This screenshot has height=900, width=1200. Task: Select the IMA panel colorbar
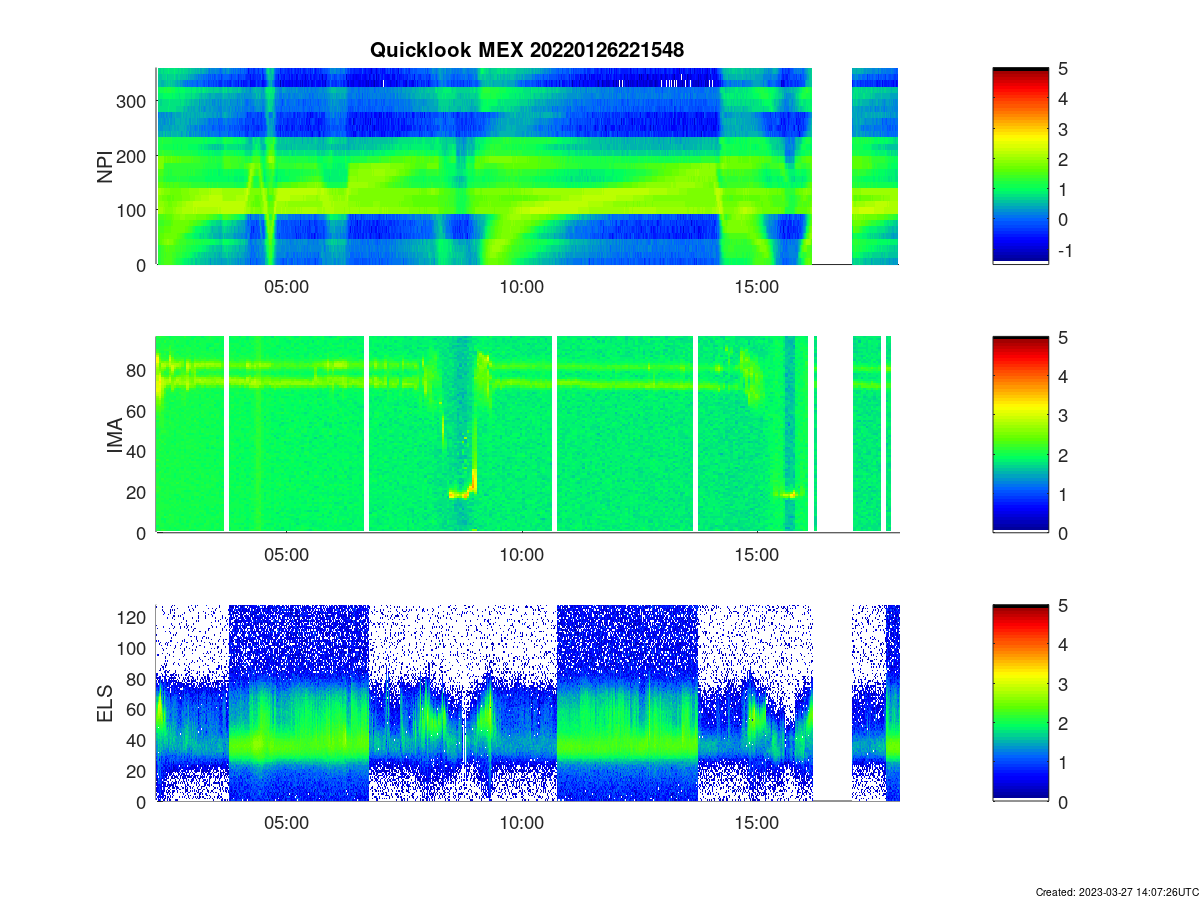click(1021, 435)
